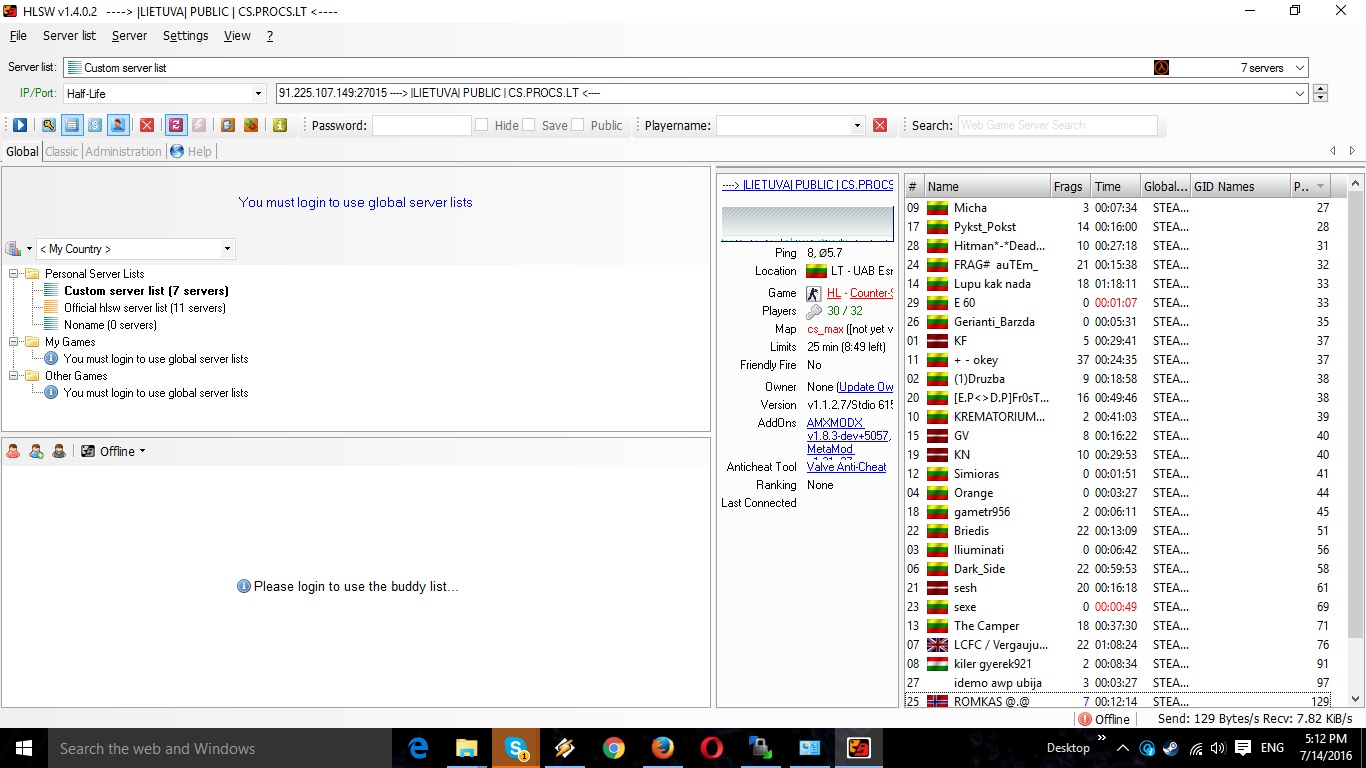This screenshot has height=768, width=1366.
Task: Click the add buddy icon with green plus
Action: (36, 451)
